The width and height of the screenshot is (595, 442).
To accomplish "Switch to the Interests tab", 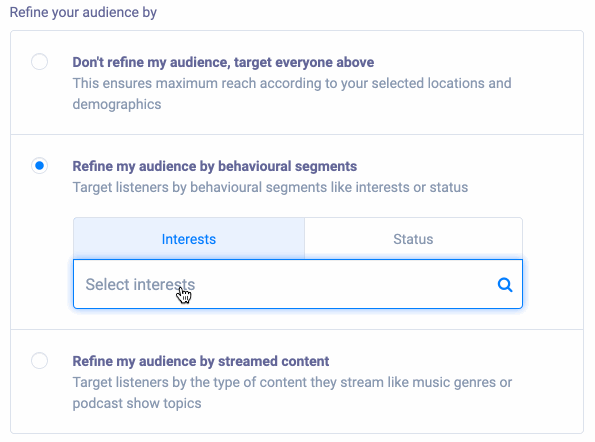I will [x=189, y=239].
